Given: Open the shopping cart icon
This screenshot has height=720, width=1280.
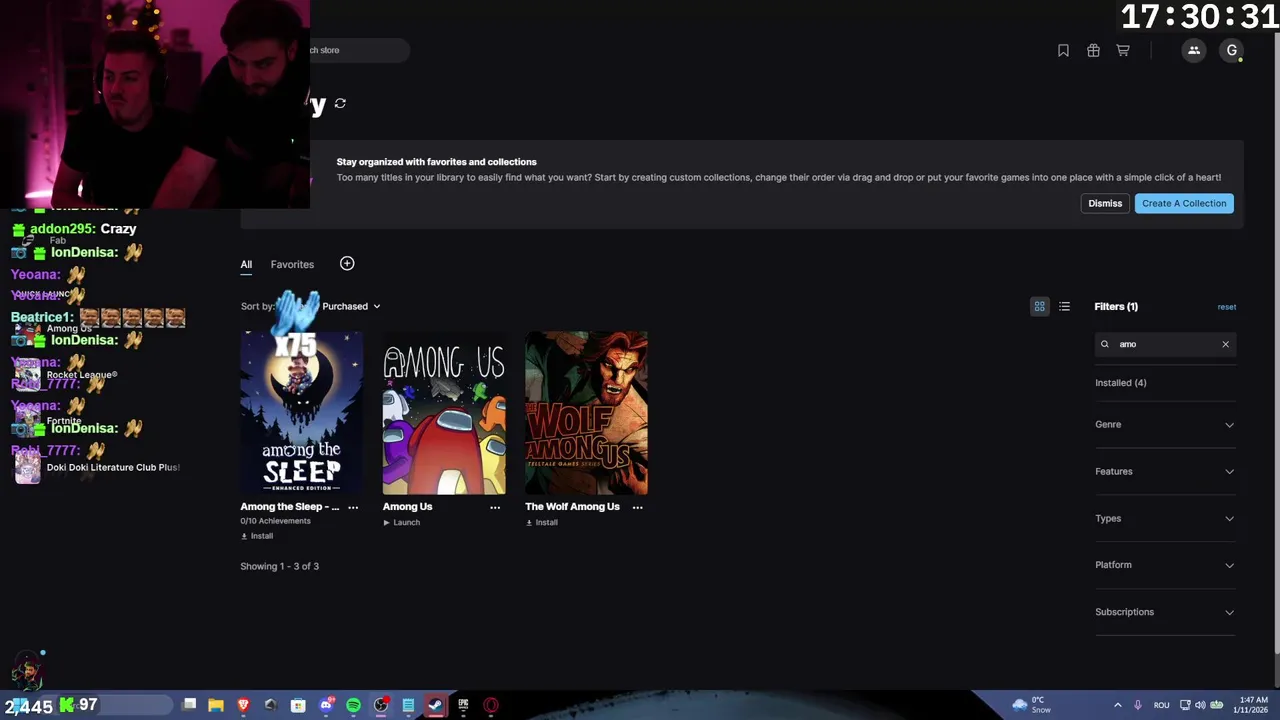Looking at the screenshot, I should click(x=1123, y=50).
